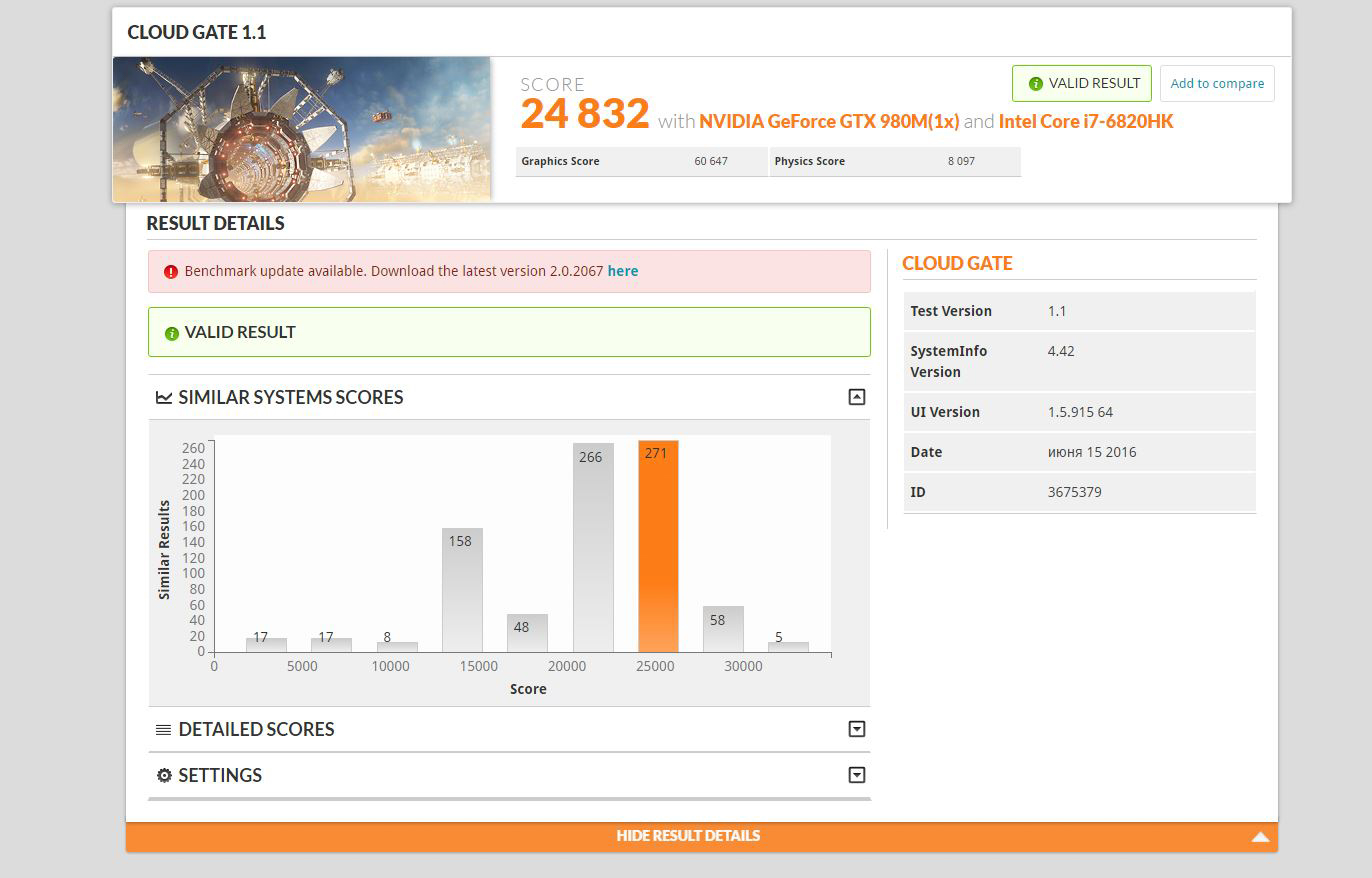Click the benchmark update available message text
The width and height of the screenshot is (1372, 878).
(x=394, y=271)
